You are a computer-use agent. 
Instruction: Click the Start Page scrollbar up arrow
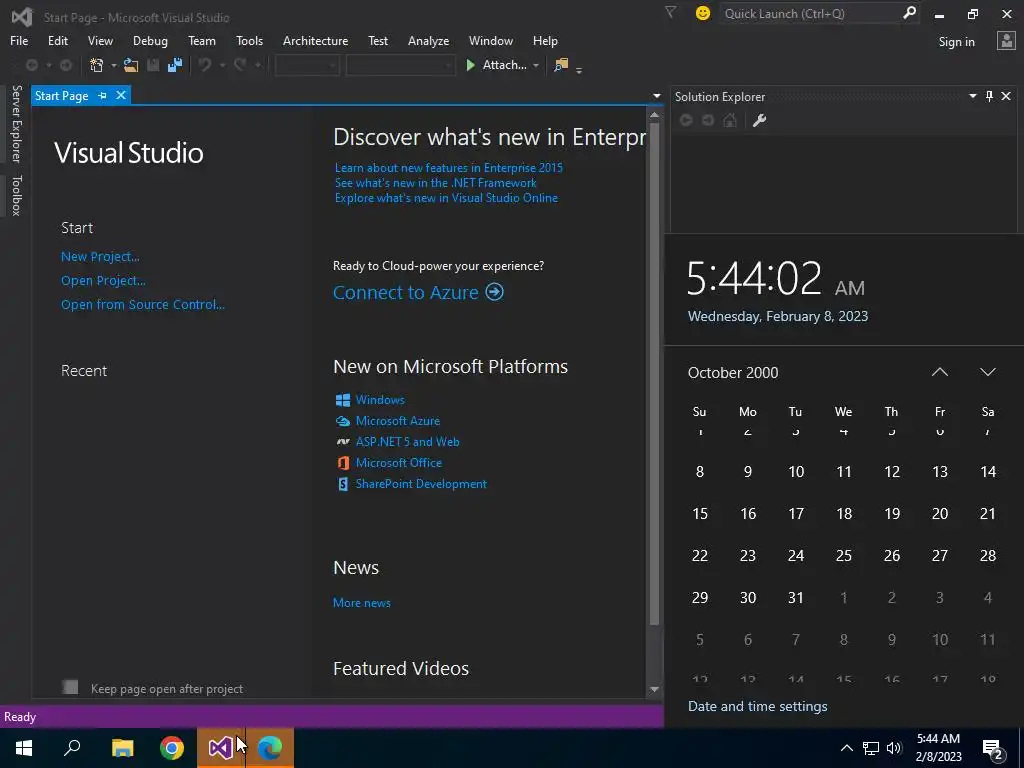[x=654, y=115]
